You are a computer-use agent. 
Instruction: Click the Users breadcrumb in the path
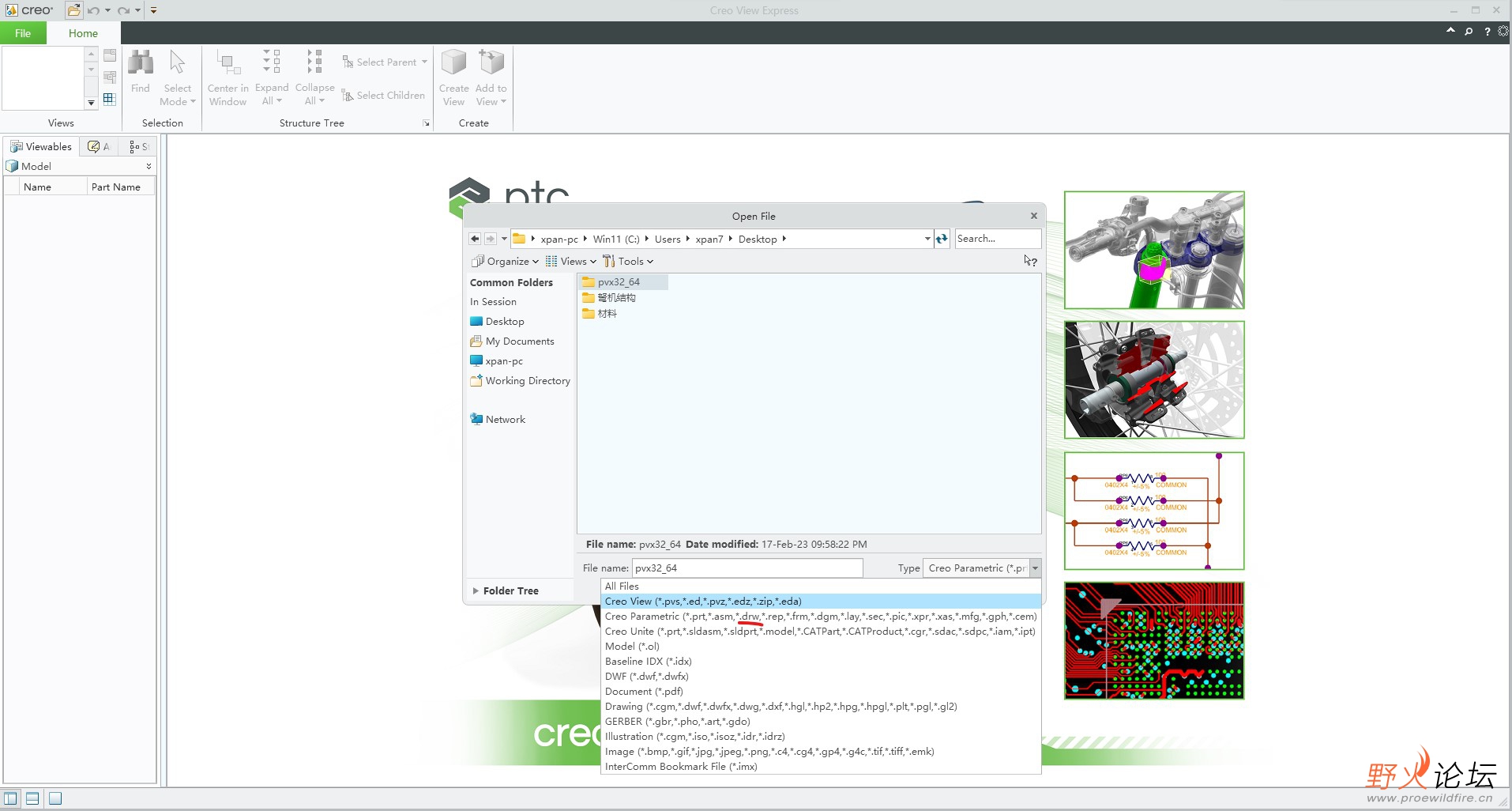point(668,240)
